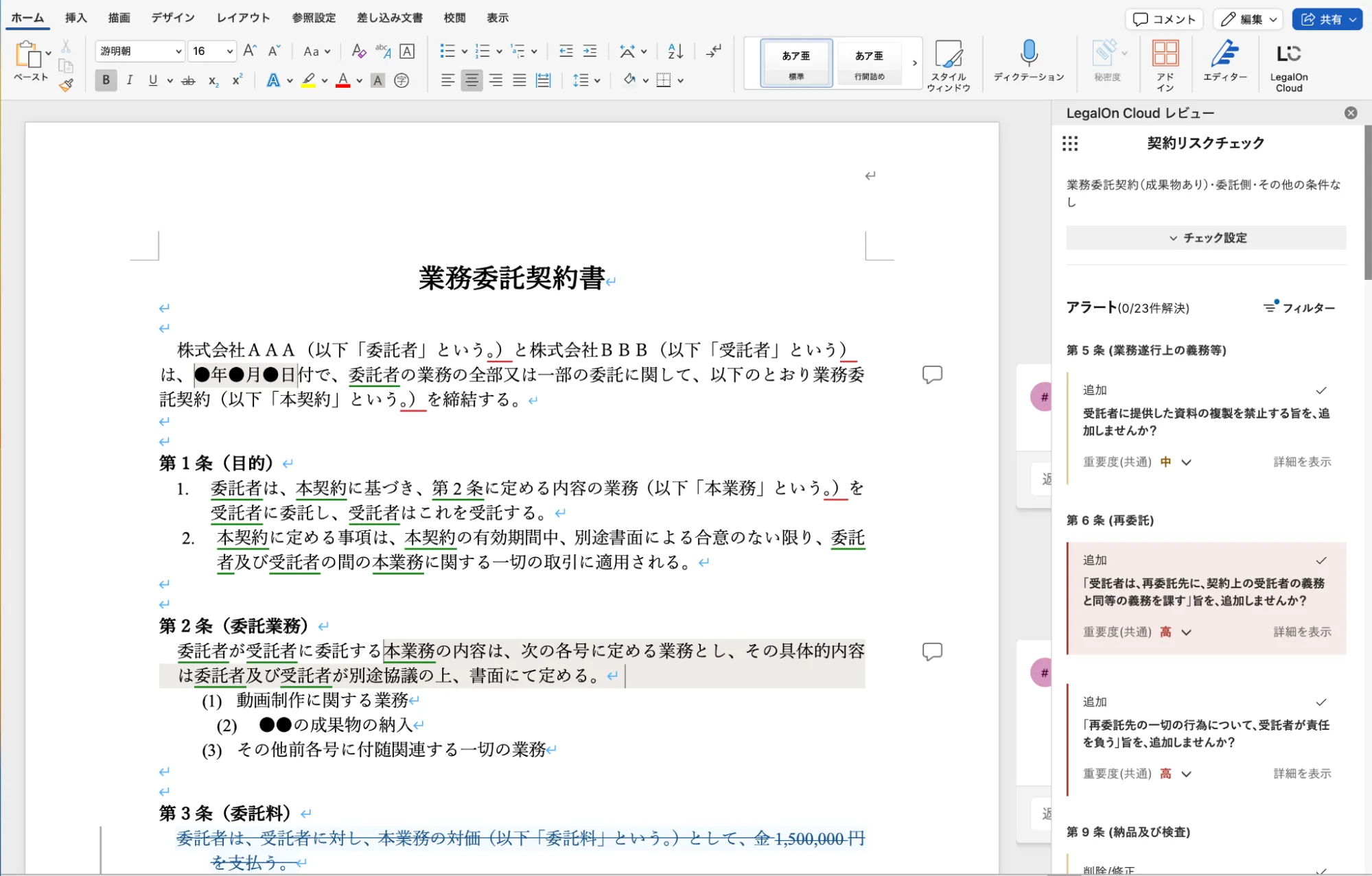Click the shading paint bucket icon
This screenshot has height=876, width=1372.
[629, 80]
